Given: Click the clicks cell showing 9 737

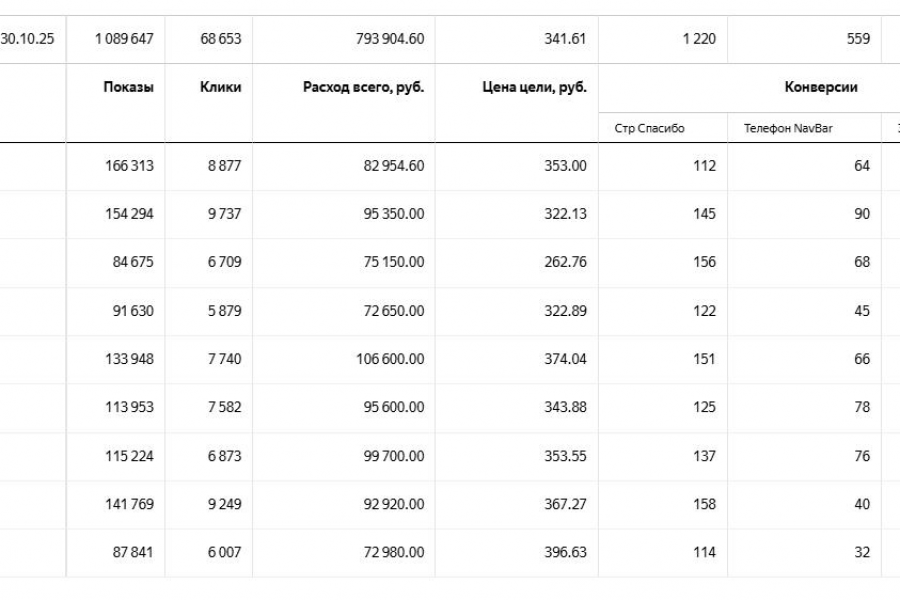Looking at the screenshot, I should pyautogui.click(x=224, y=214).
